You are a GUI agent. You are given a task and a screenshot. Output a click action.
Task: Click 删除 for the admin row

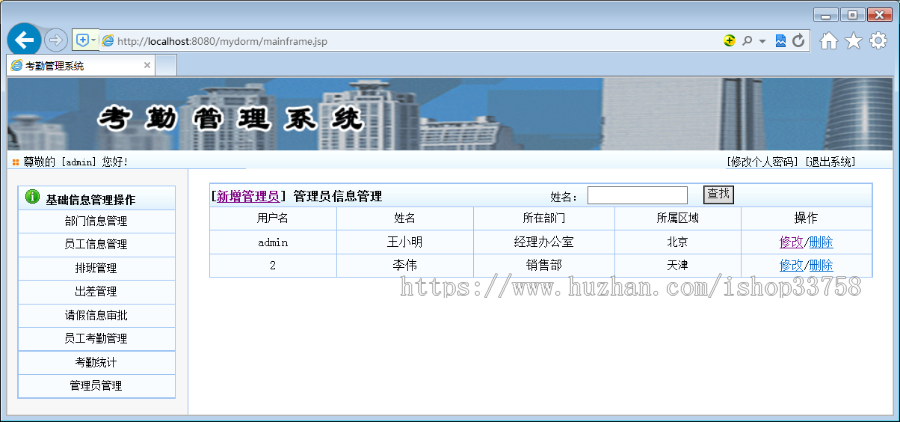pos(821,242)
